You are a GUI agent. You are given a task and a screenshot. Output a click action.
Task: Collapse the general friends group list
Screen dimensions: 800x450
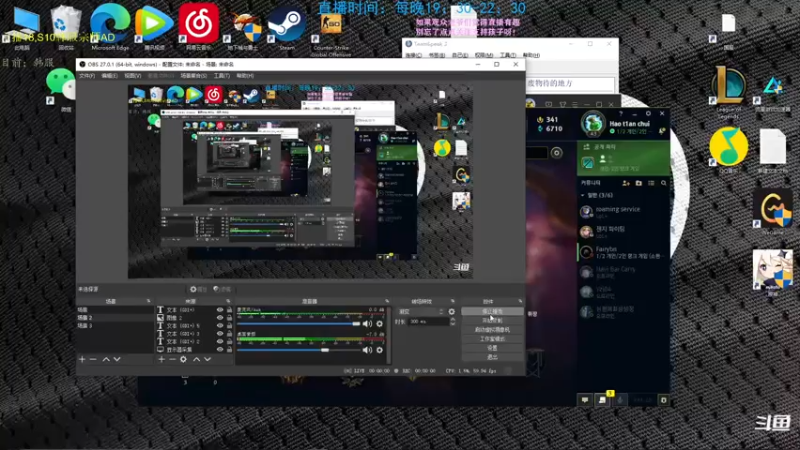583,195
